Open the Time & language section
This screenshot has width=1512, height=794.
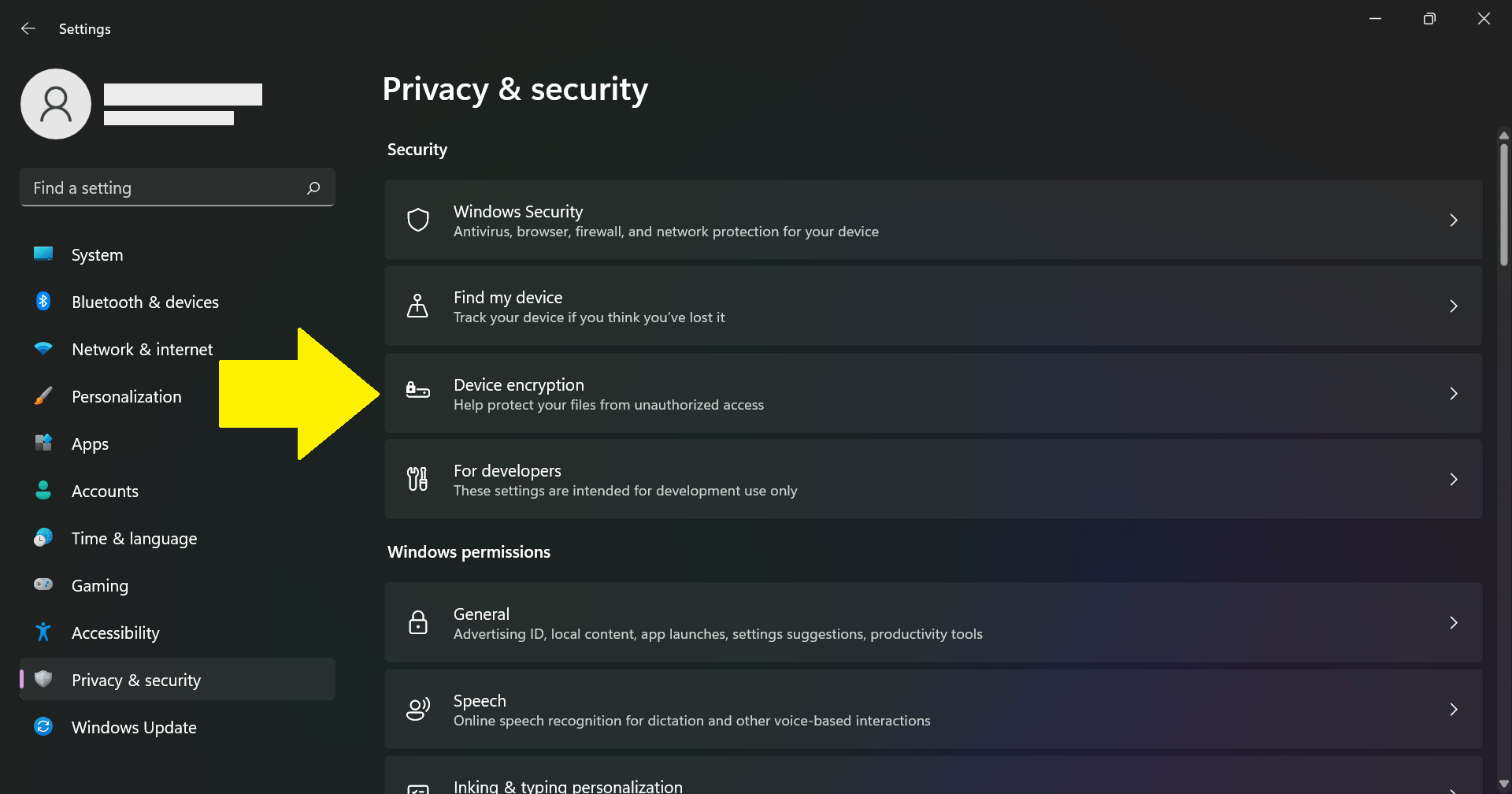[135, 538]
